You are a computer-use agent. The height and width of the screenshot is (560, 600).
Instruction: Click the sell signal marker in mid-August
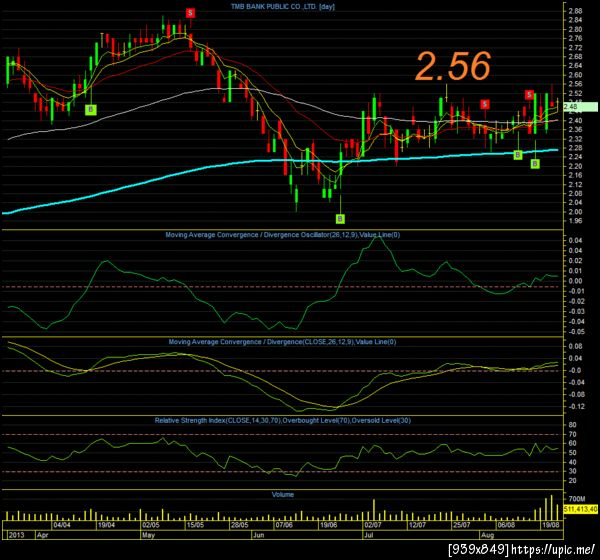tap(529, 94)
